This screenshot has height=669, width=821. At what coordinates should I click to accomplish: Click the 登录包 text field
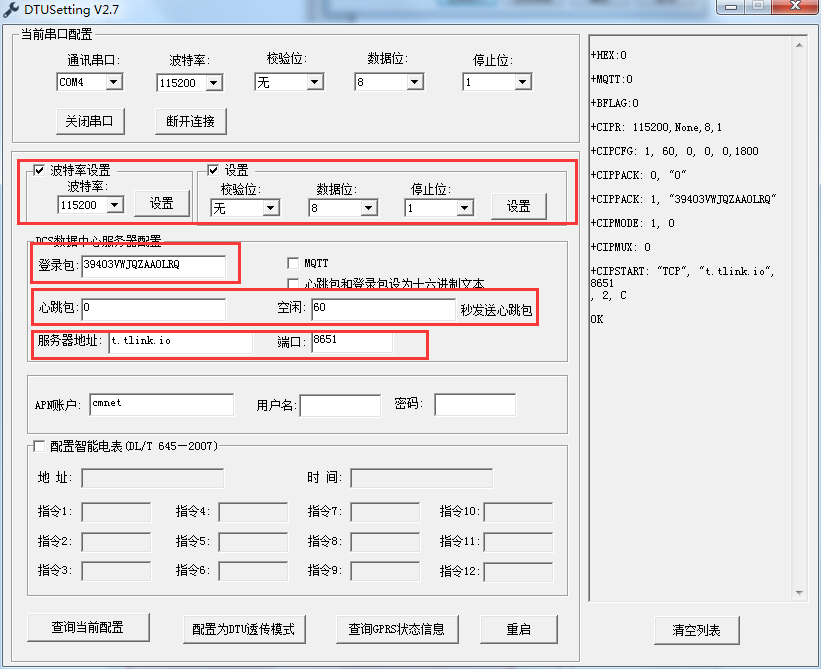[153, 265]
